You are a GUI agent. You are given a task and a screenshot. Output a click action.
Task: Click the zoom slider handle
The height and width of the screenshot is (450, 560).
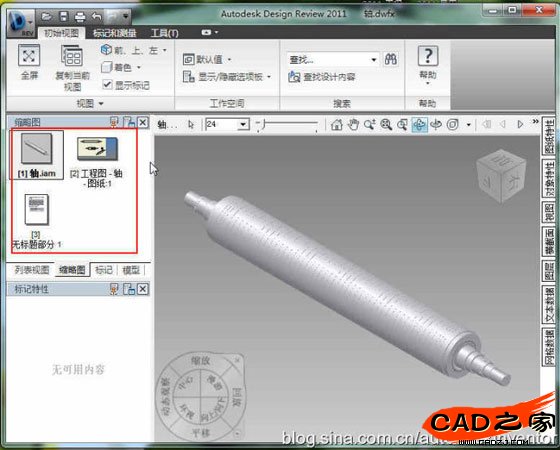pyautogui.click(x=262, y=124)
